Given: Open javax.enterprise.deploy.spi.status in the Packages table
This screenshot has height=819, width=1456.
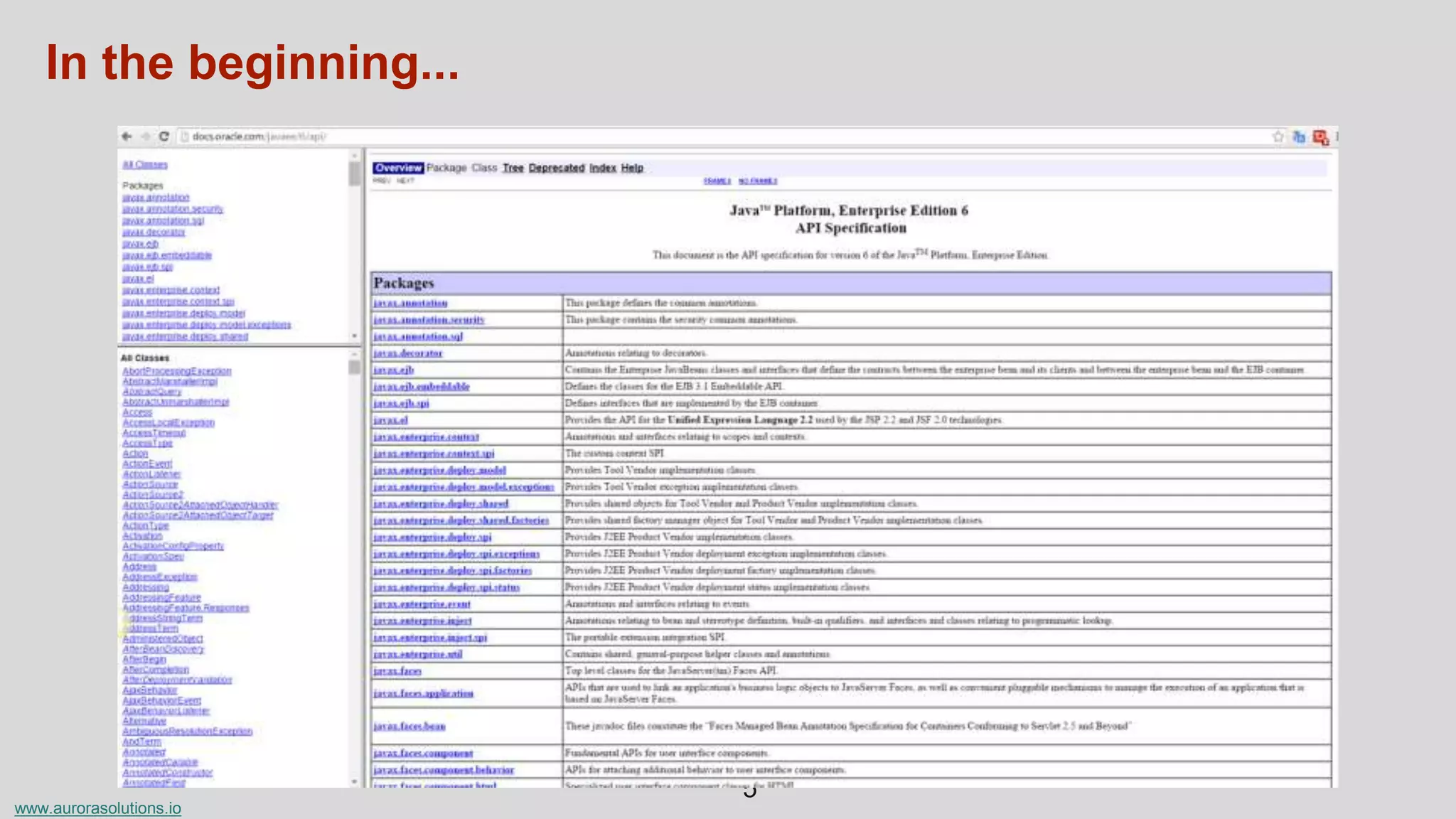Looking at the screenshot, I should [446, 587].
